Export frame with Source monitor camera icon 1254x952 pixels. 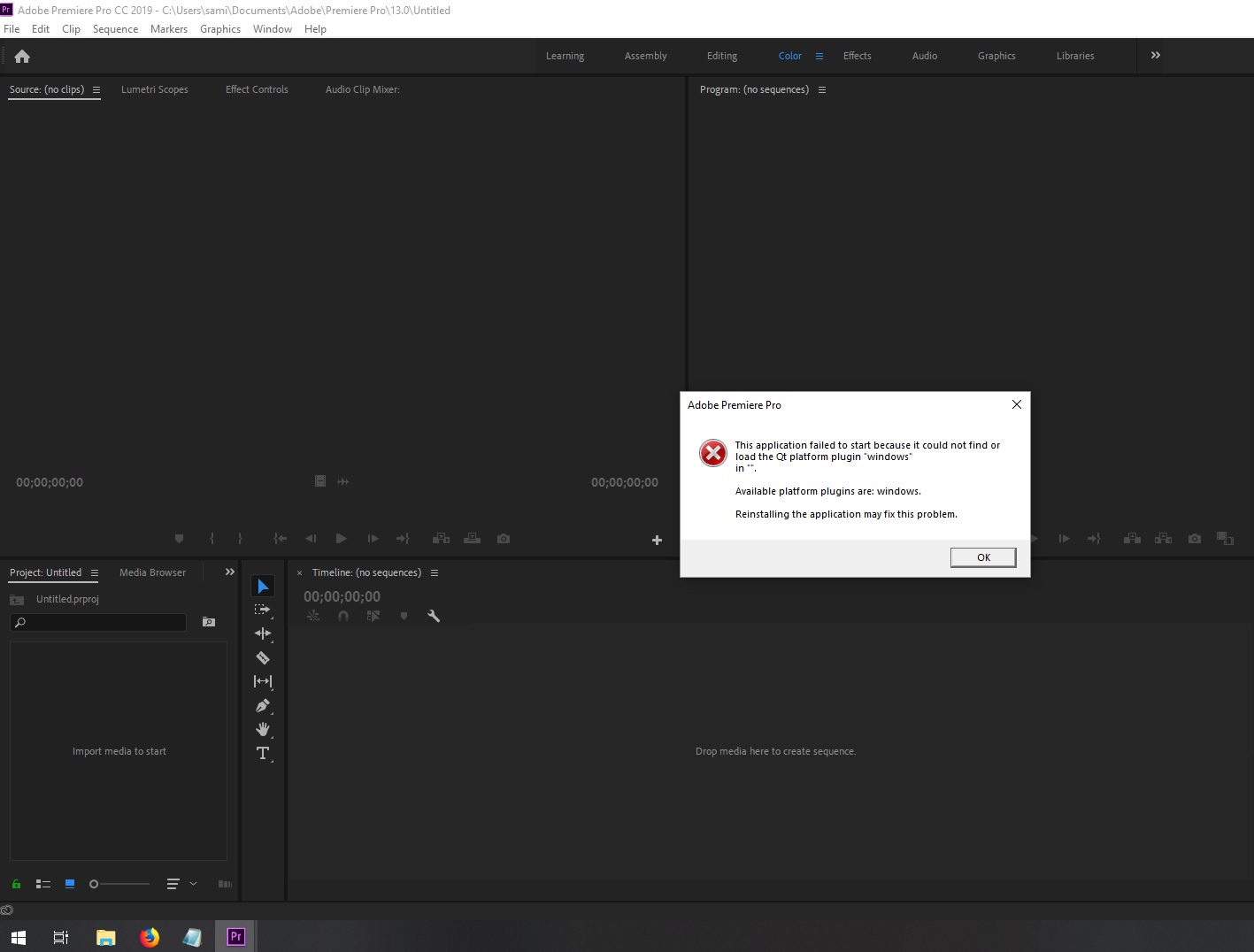click(x=504, y=538)
